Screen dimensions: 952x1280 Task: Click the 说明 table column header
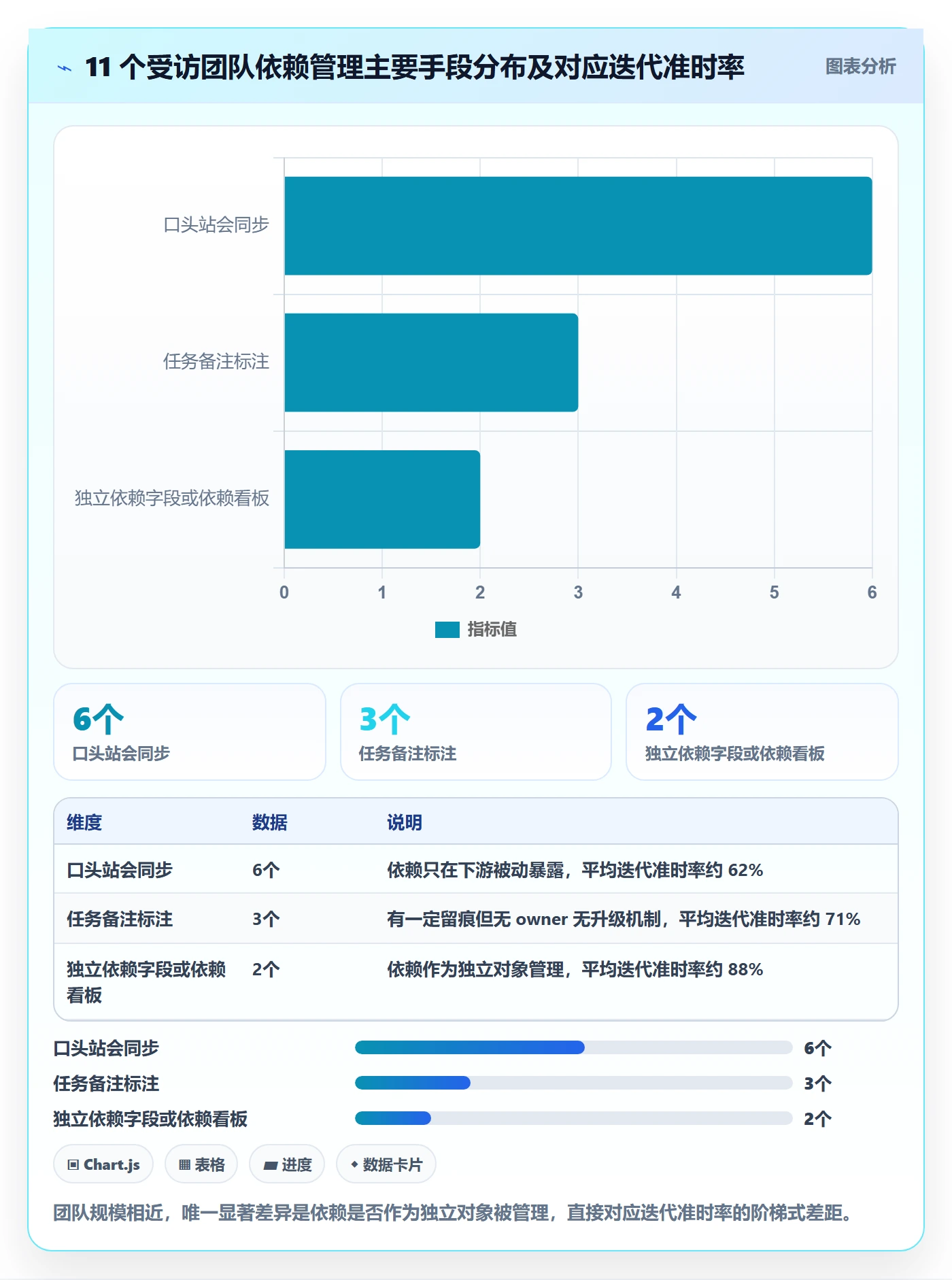pos(405,822)
